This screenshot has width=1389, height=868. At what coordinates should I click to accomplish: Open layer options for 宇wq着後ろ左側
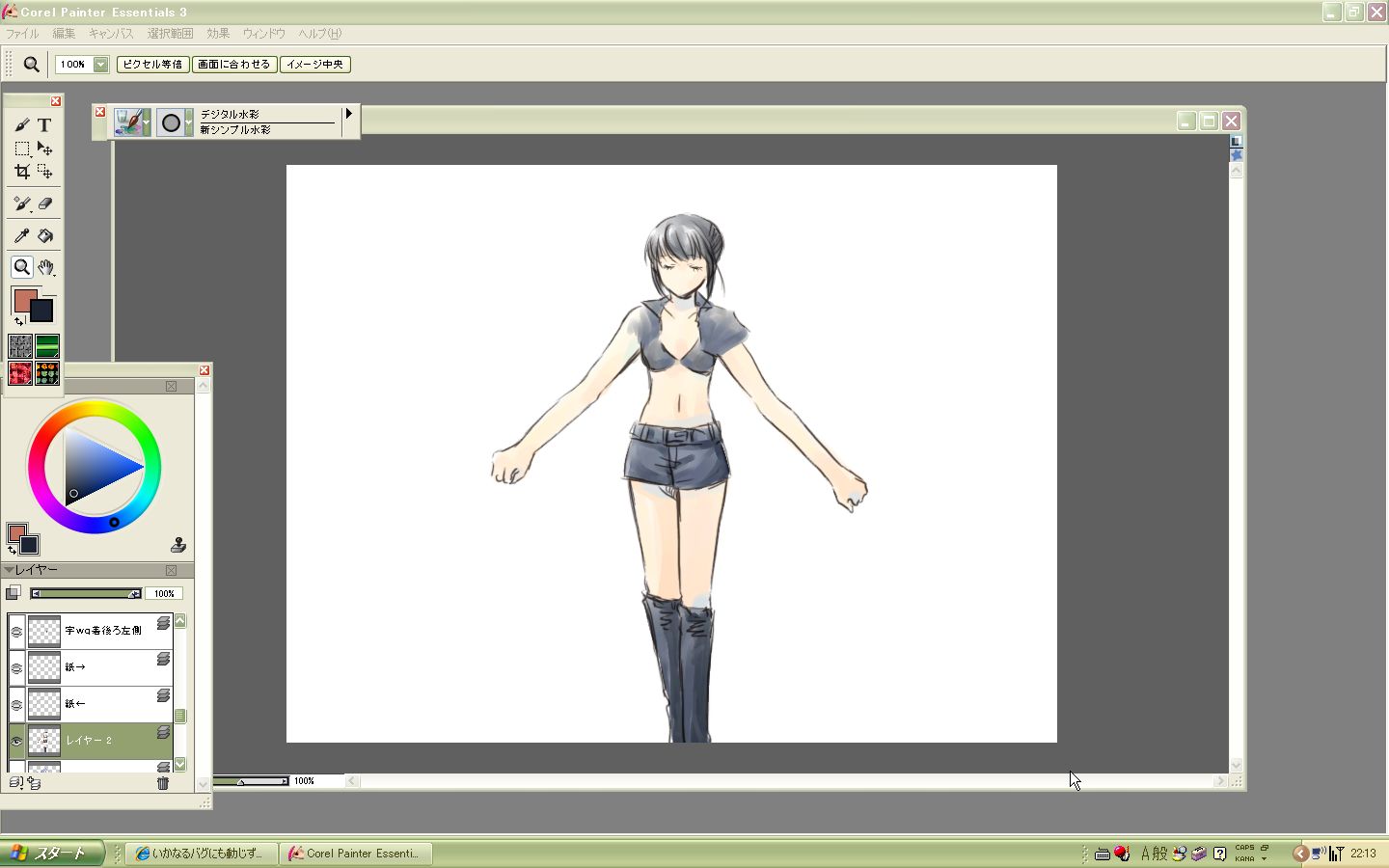(164, 623)
